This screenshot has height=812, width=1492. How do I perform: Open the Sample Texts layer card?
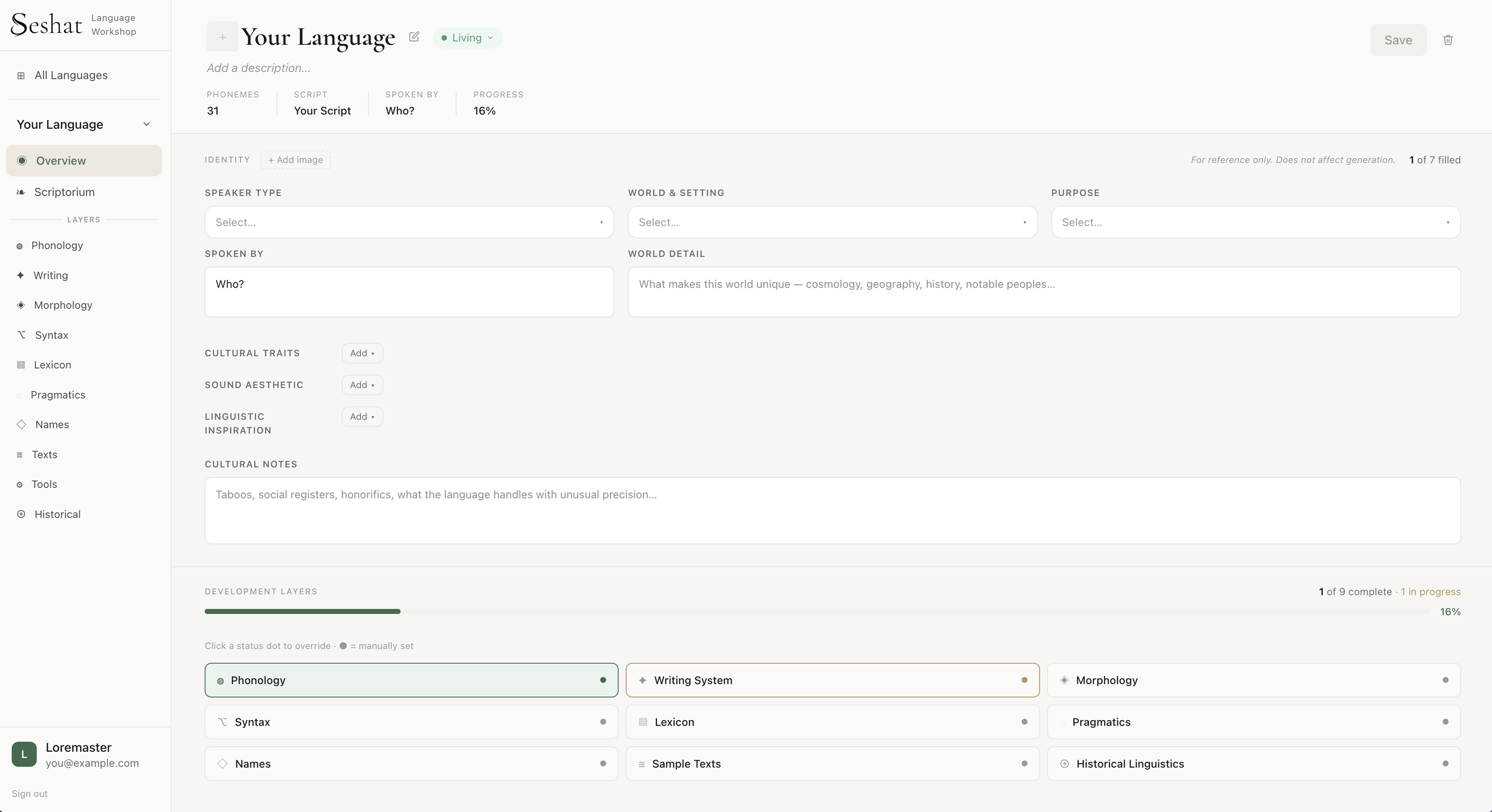tap(832, 764)
